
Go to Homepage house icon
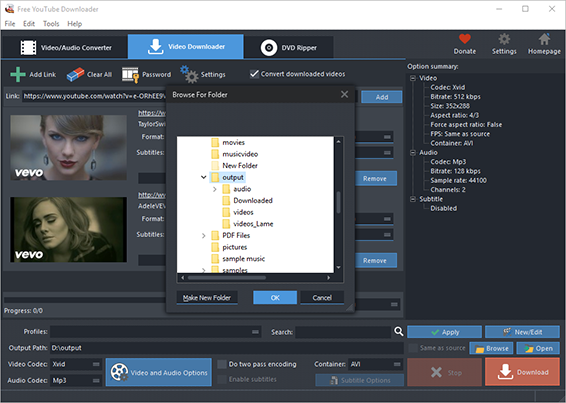tap(544, 39)
